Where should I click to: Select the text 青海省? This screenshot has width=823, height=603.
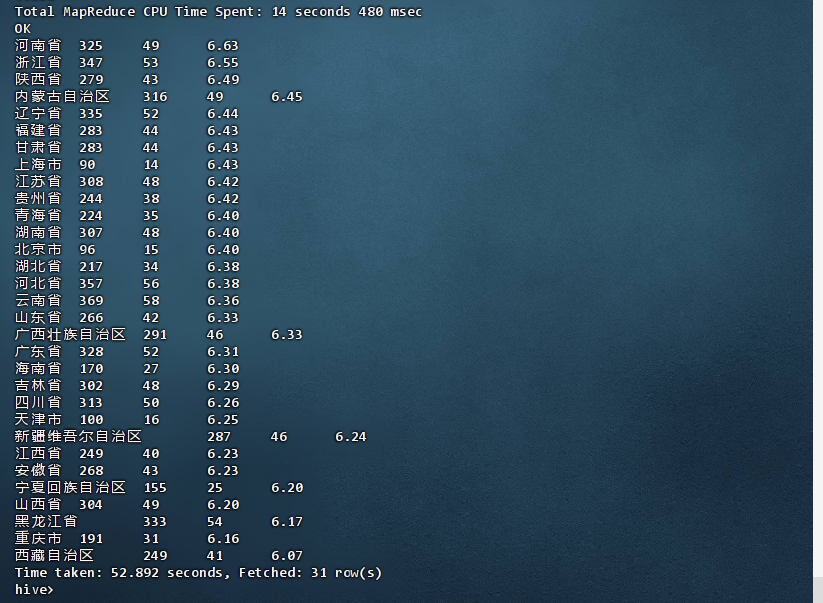click(38, 215)
